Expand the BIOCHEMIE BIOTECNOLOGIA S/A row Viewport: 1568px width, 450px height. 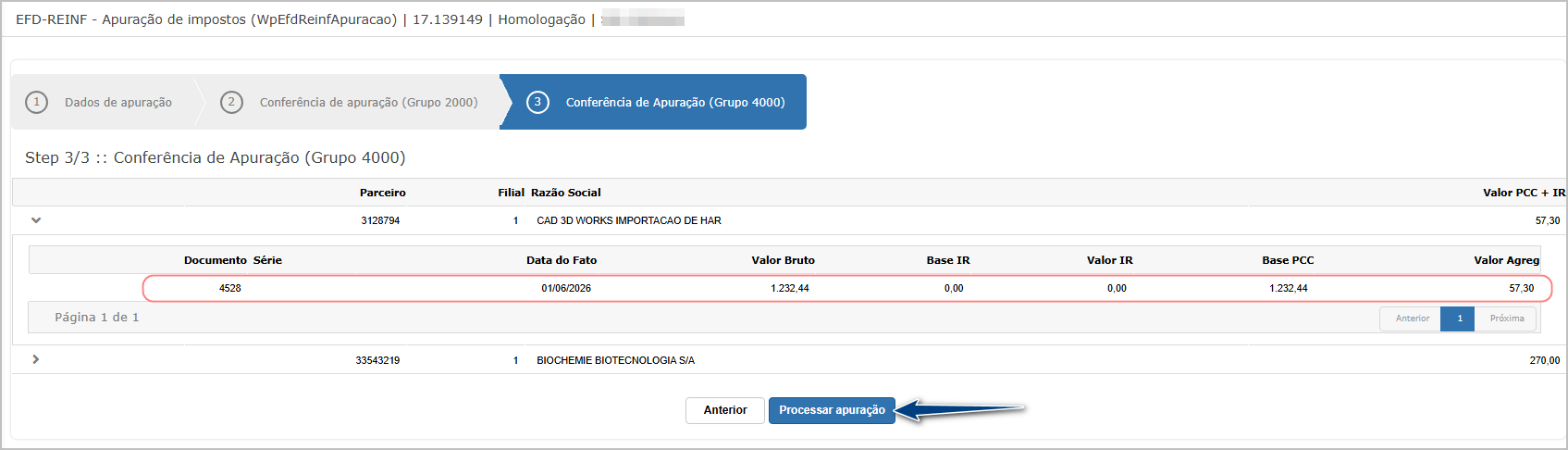point(36,359)
